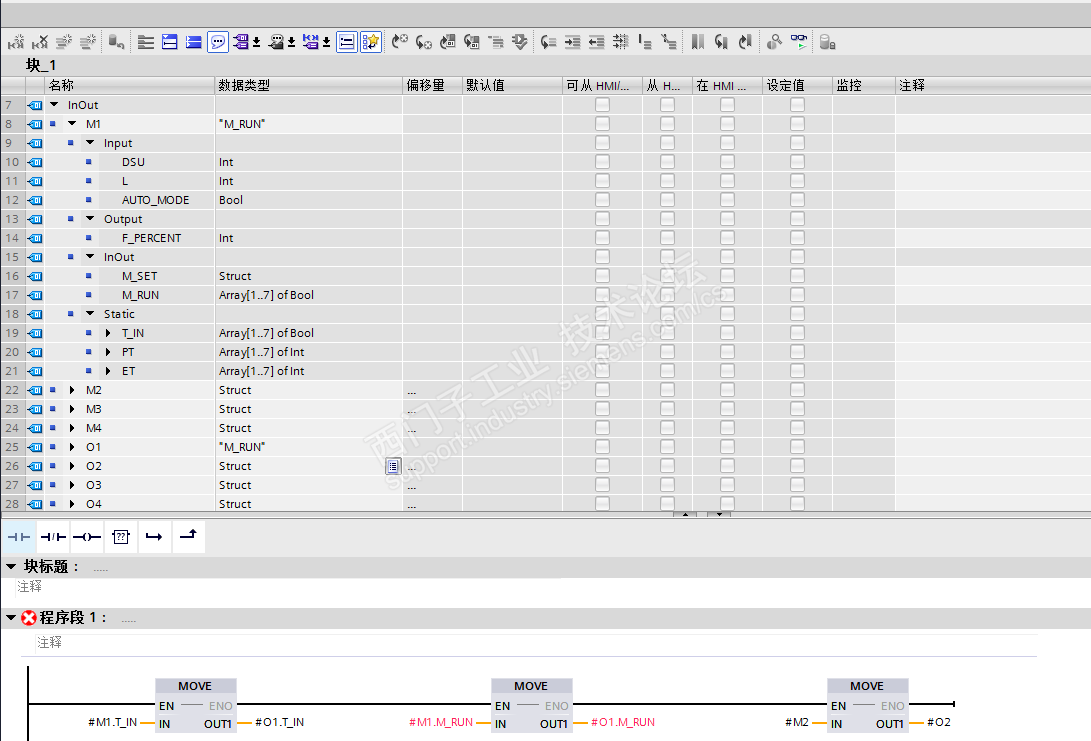Go to next bookmark icon
Screen dimensions: 1091x741
(x=721, y=42)
